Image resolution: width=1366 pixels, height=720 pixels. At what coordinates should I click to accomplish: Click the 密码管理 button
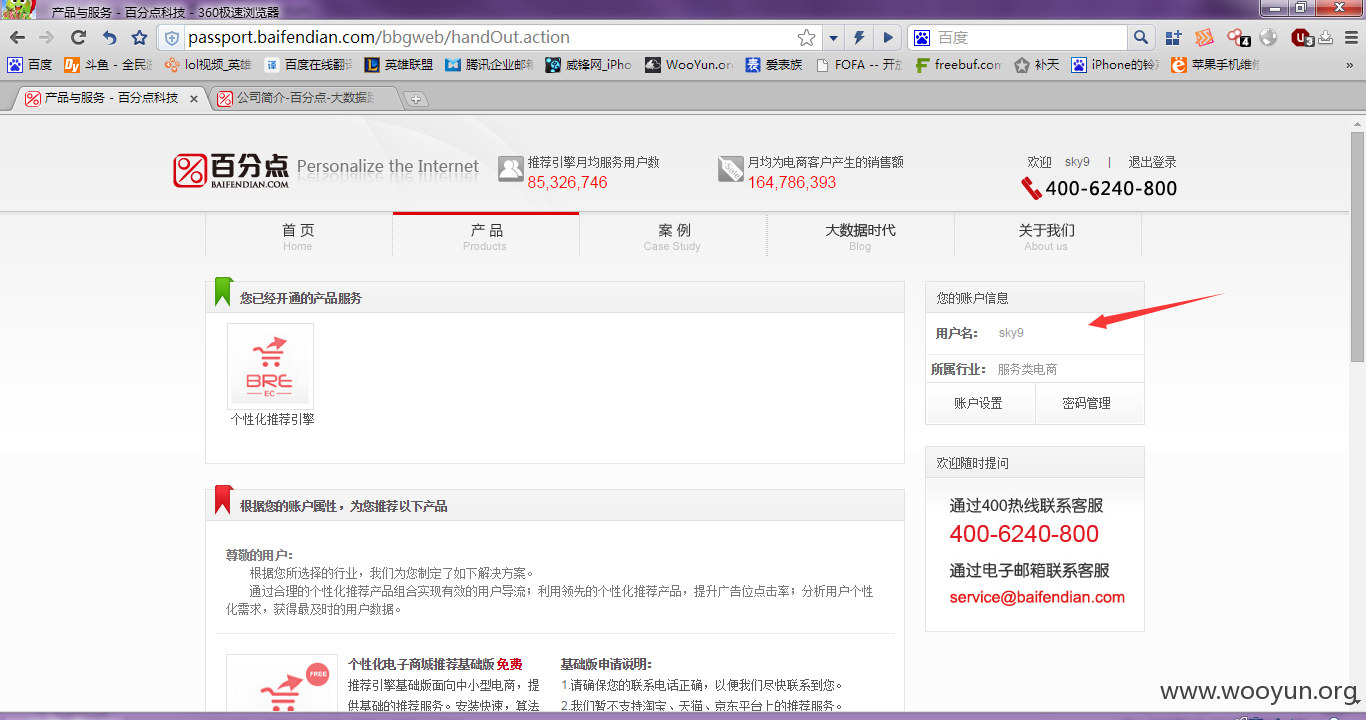[1088, 403]
